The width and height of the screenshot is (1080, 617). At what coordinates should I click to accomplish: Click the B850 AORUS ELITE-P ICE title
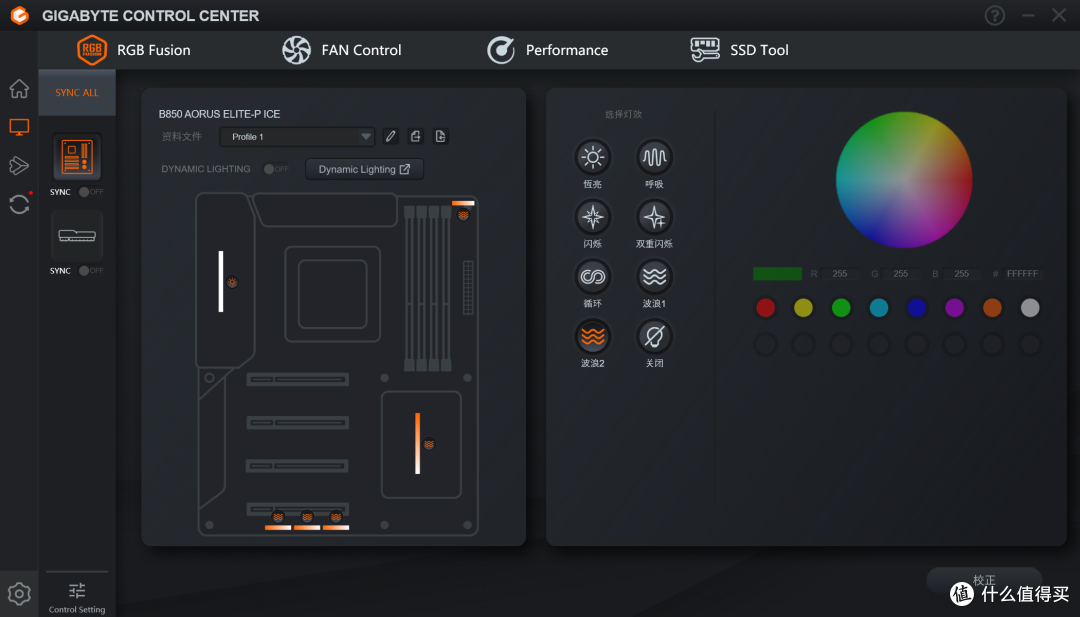219,114
